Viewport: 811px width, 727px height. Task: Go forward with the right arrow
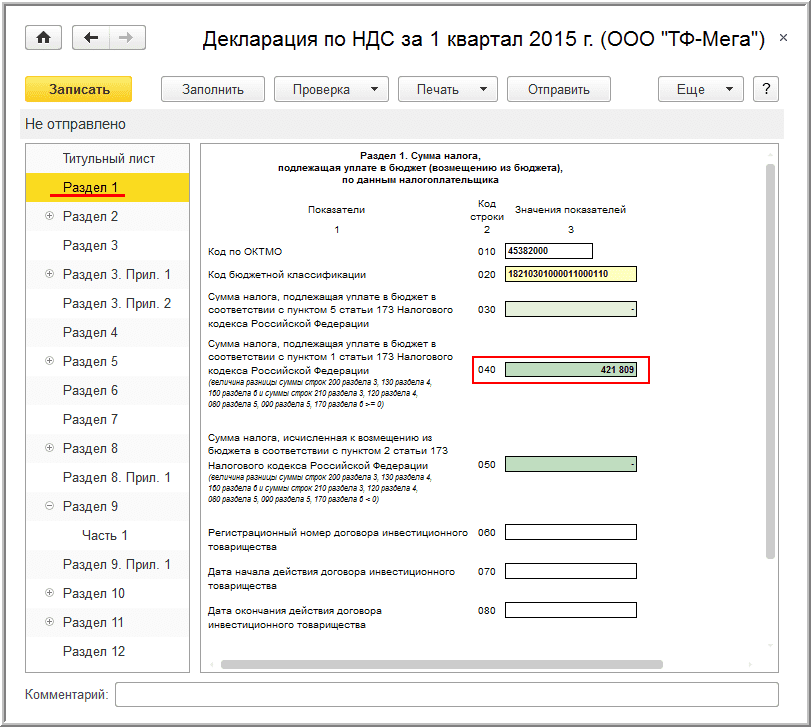coord(126,38)
